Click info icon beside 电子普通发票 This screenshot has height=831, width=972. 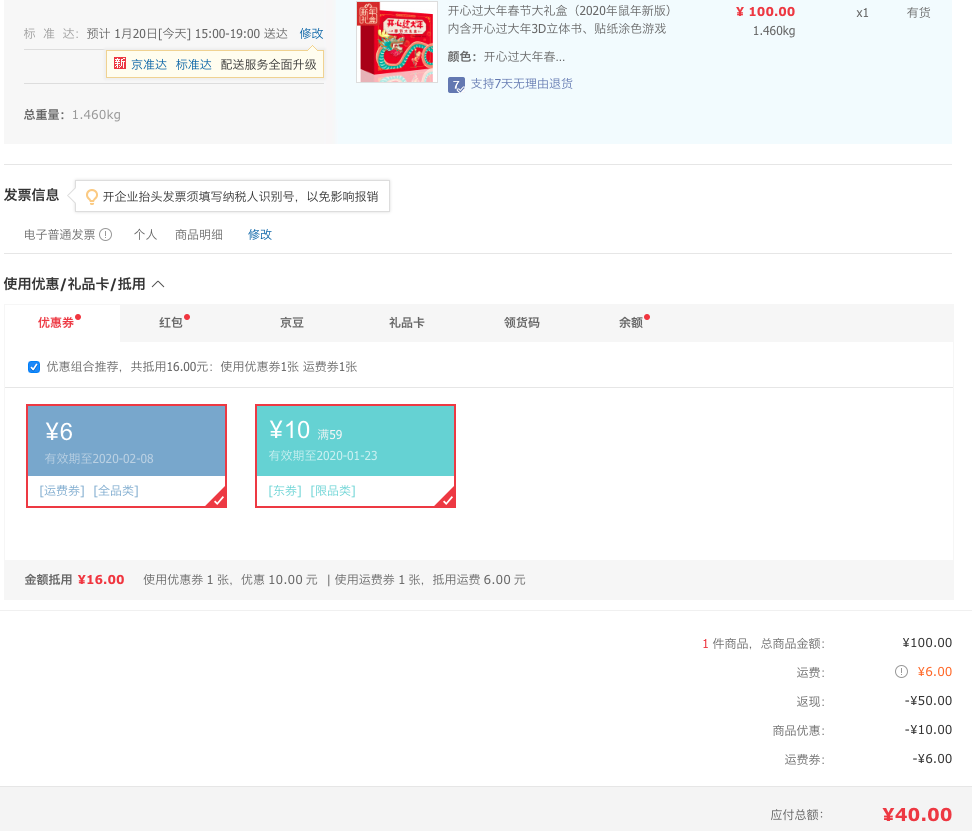pos(106,234)
